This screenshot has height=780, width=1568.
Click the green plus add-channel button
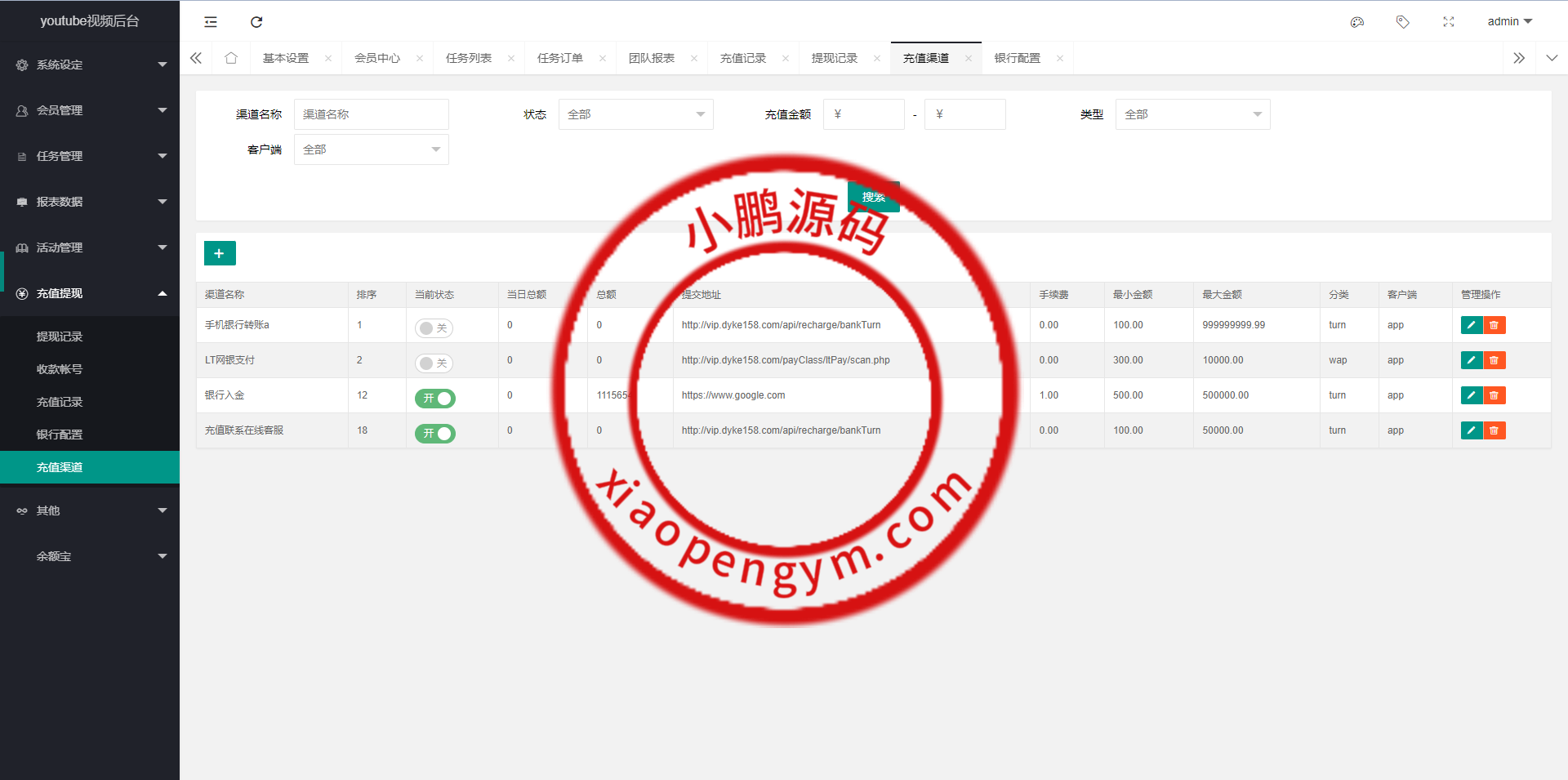pos(220,253)
